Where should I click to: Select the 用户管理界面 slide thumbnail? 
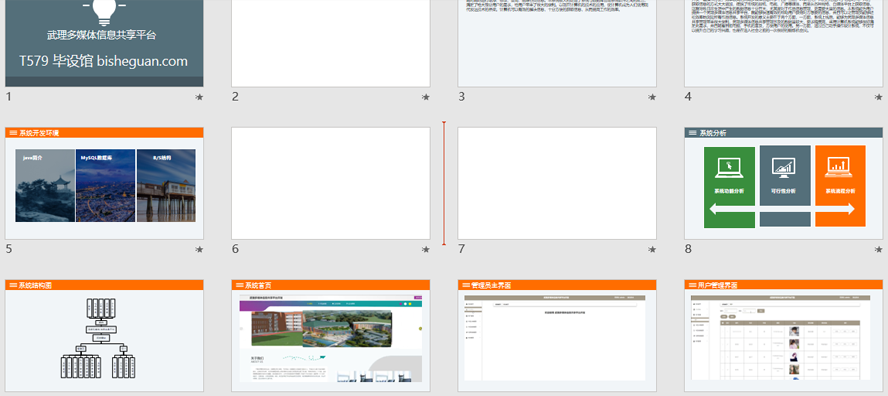tap(784, 335)
